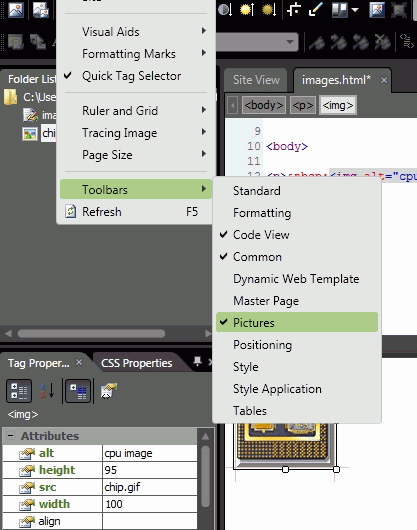This screenshot has height=530, width=417.
Task: Click Show categorized list icon in Tag Properties
Action: [x=19, y=391]
